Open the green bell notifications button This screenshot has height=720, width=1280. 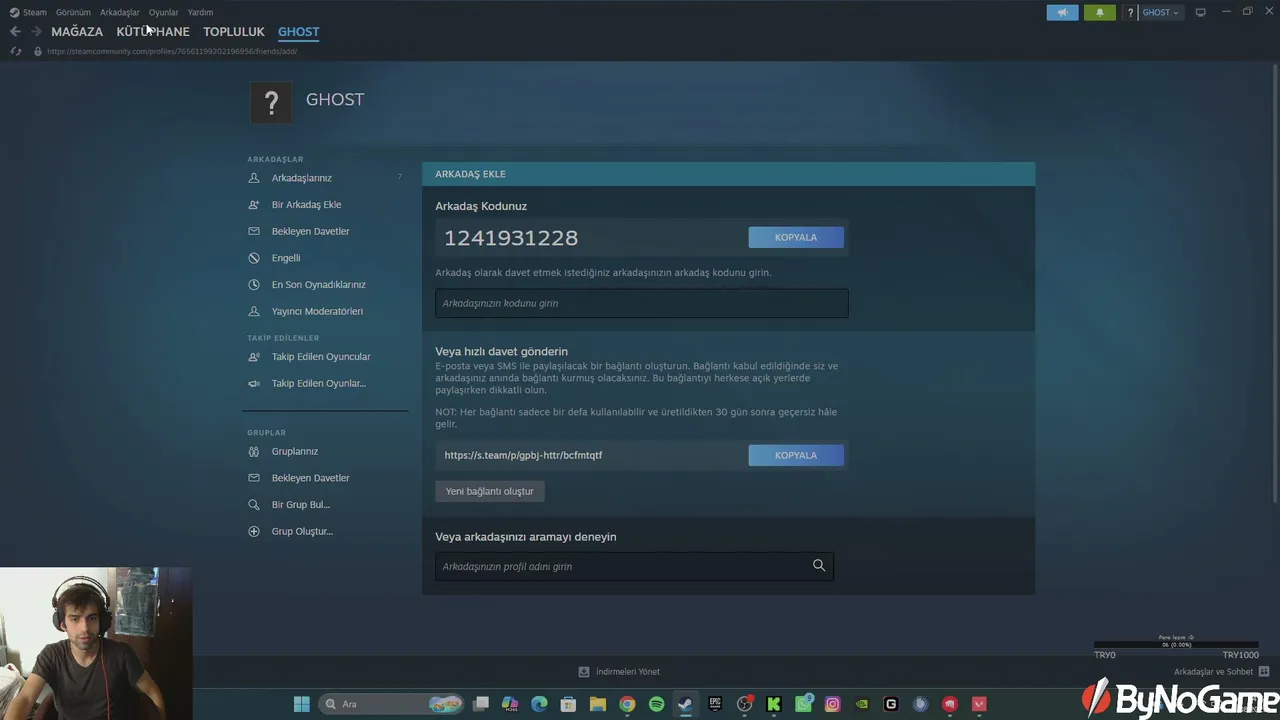pos(1100,12)
